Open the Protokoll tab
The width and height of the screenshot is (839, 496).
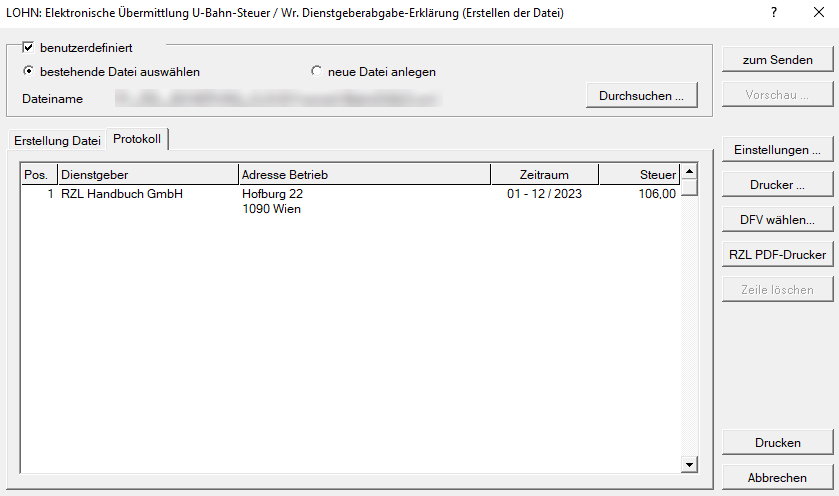click(137, 139)
